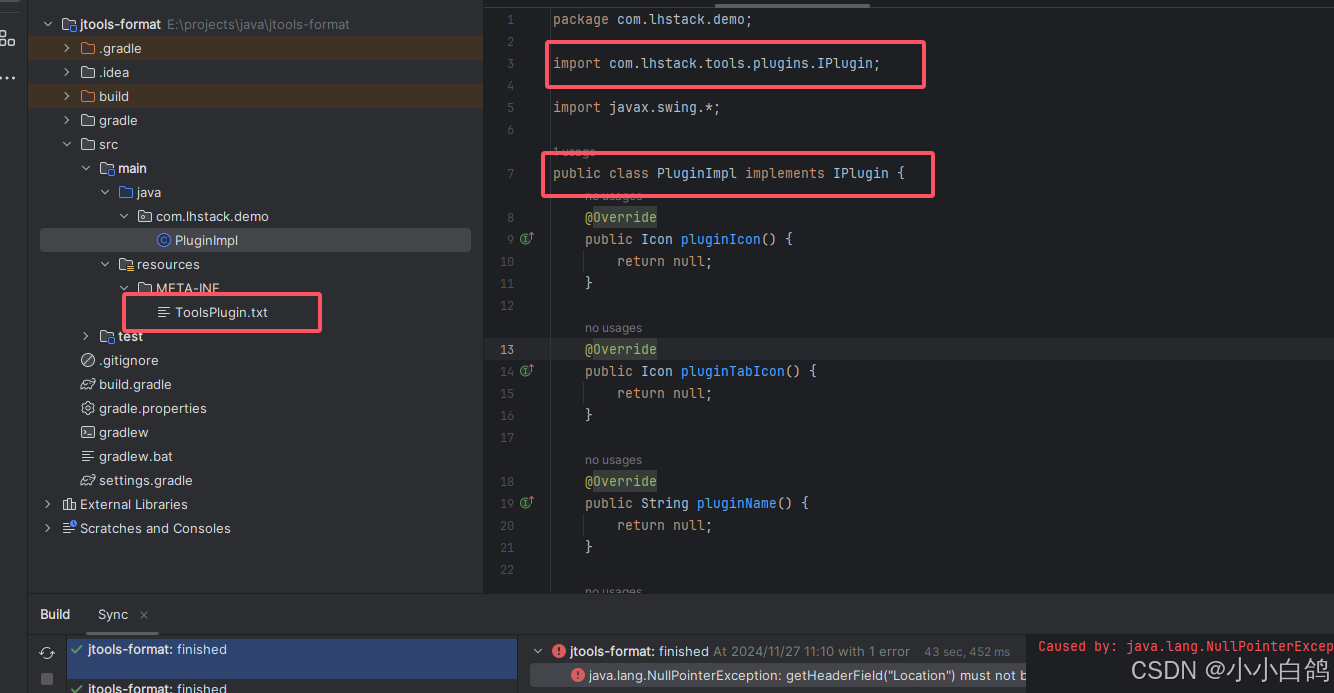Click the jtools-format project module icon
1334x693 pixels.
pos(69,24)
